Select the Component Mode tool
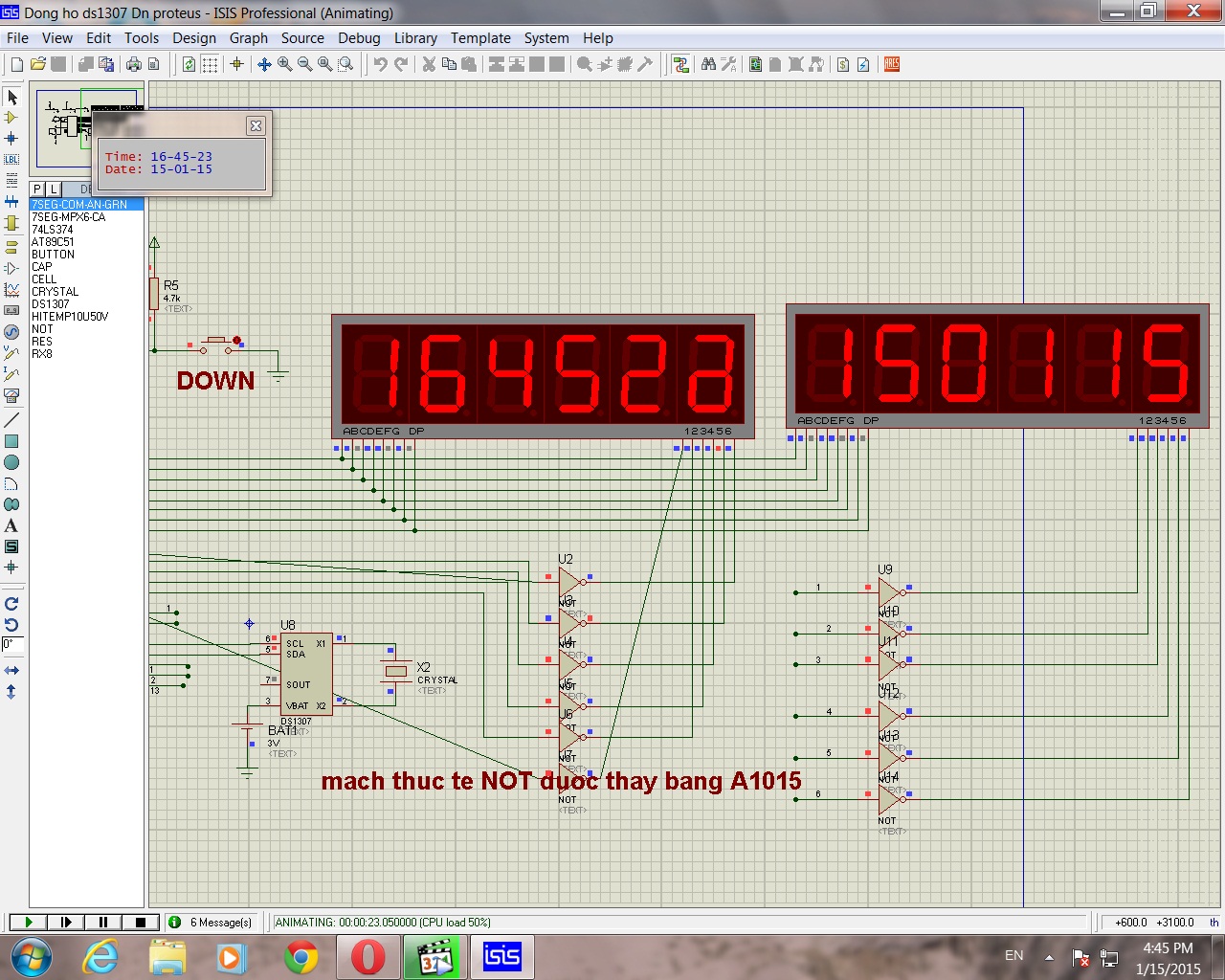The width and height of the screenshot is (1225, 980). pyautogui.click(x=11, y=118)
